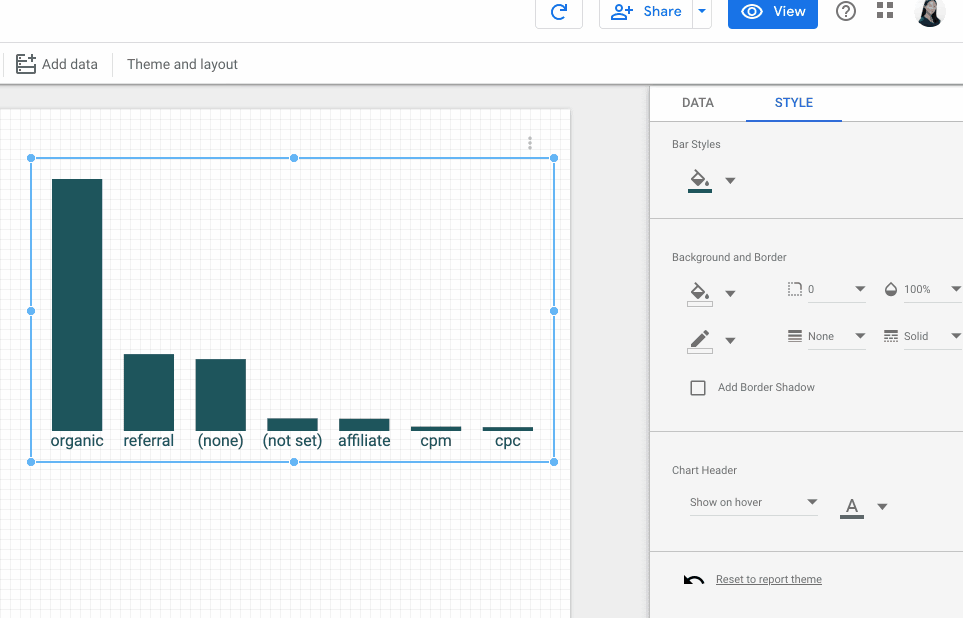Expand the Show on hover dropdown
Image resolution: width=963 pixels, height=618 pixels.
point(754,502)
